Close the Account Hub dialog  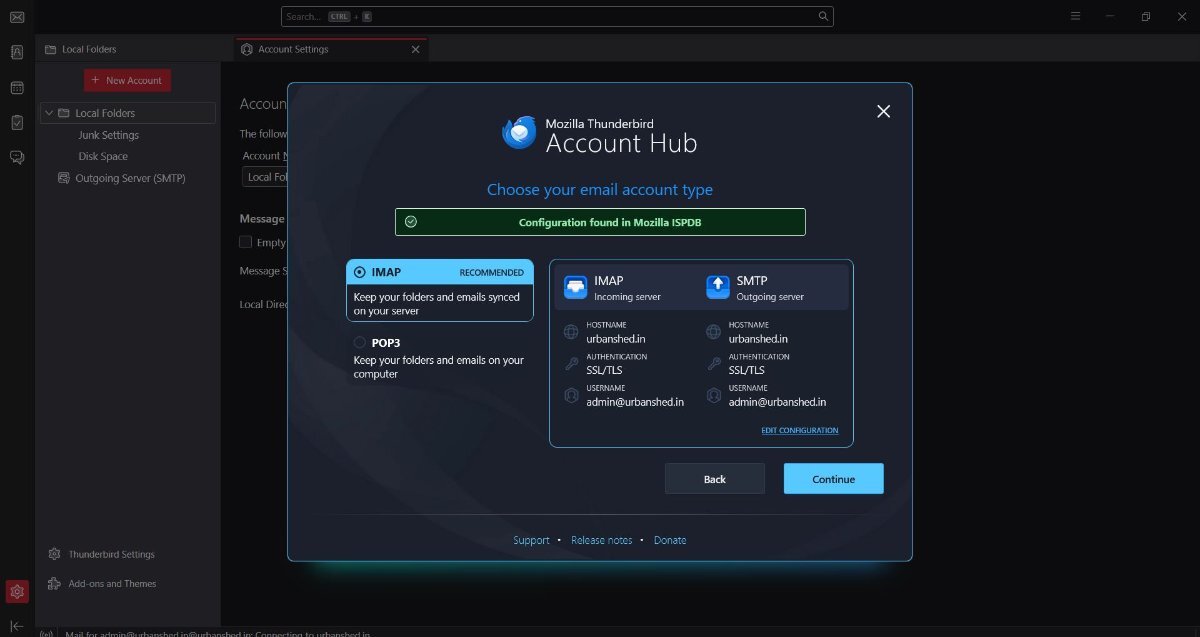(883, 111)
